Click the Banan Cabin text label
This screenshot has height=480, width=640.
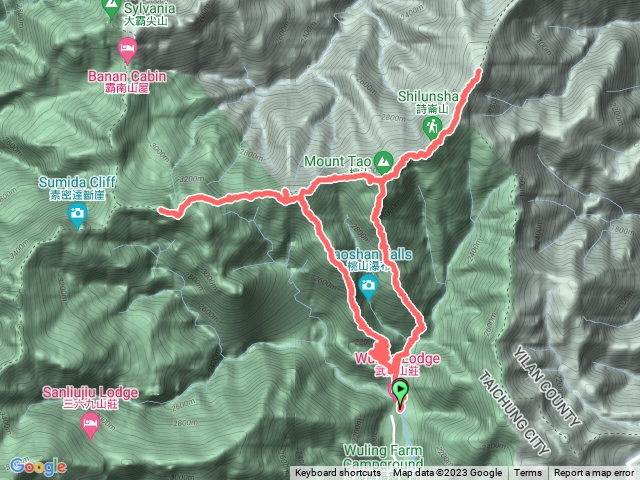[x=127, y=81]
